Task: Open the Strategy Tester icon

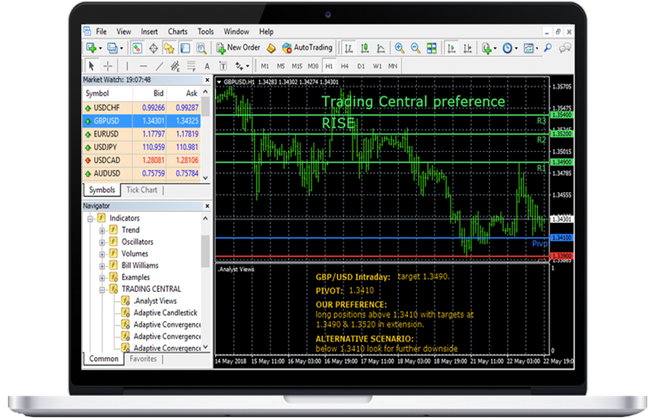Action: (201, 48)
